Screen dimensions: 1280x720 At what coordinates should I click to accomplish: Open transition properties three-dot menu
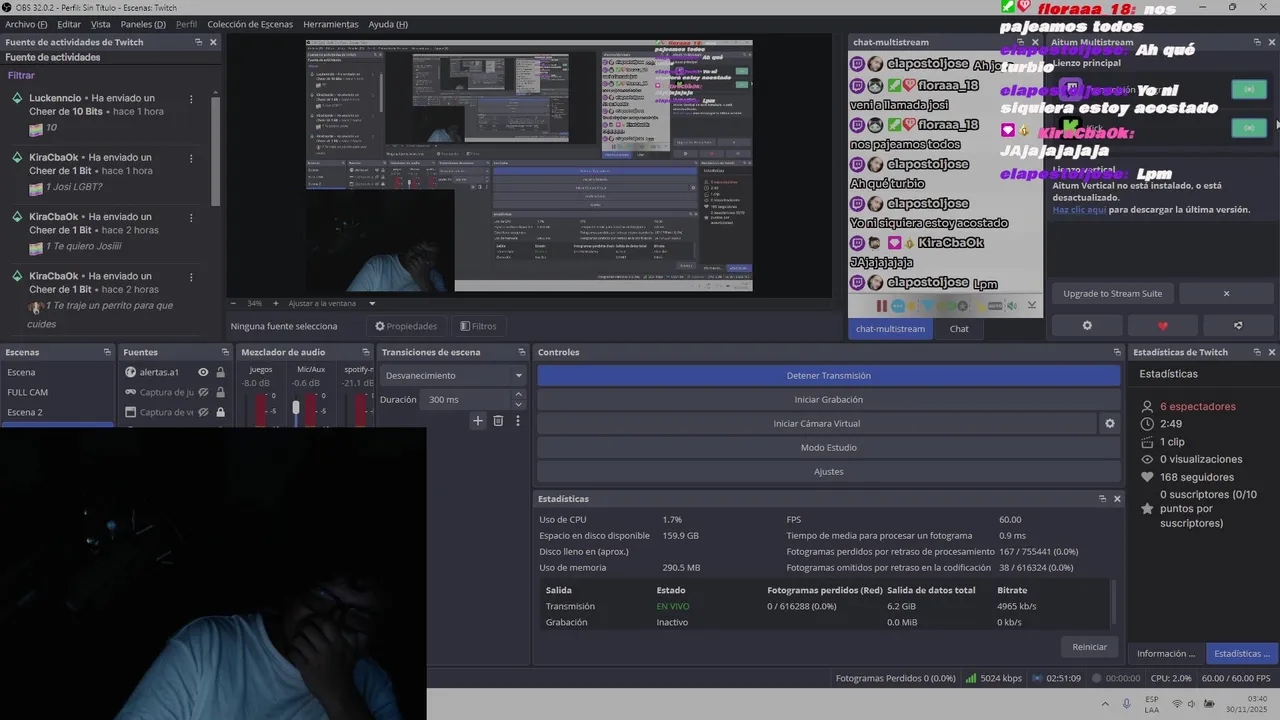click(x=517, y=421)
